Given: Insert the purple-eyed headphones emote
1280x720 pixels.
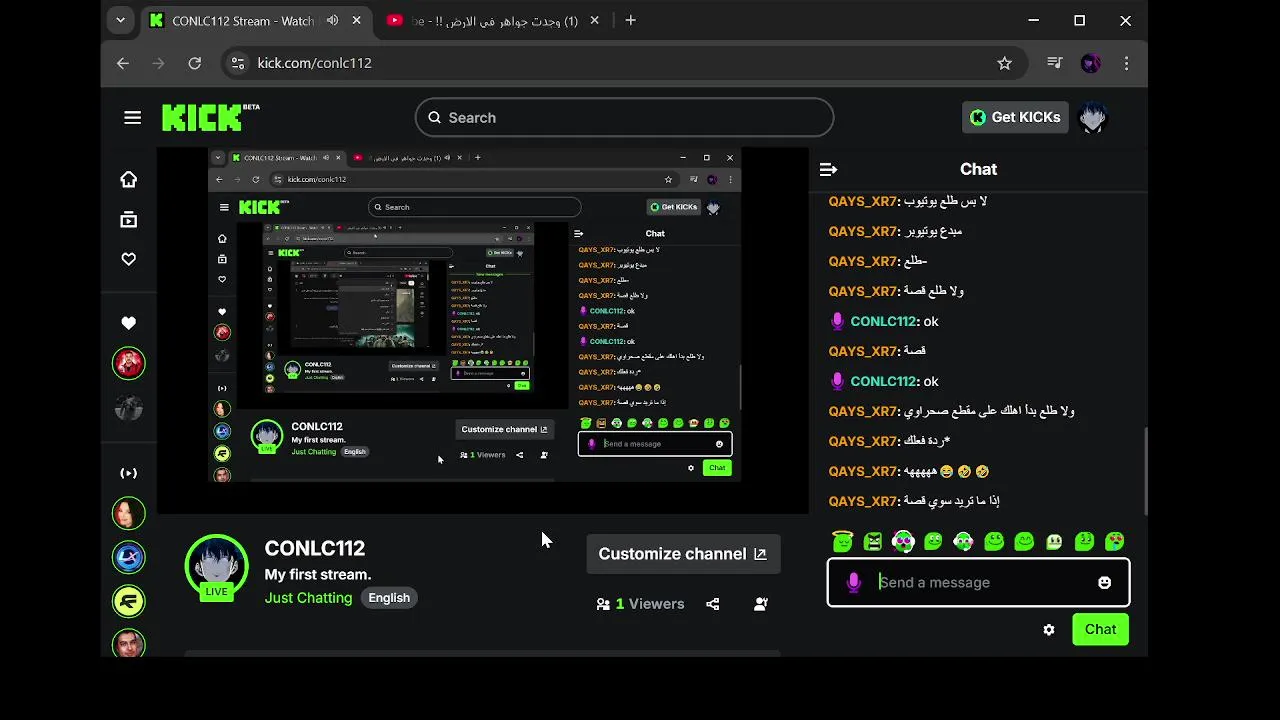Looking at the screenshot, I should pos(903,541).
